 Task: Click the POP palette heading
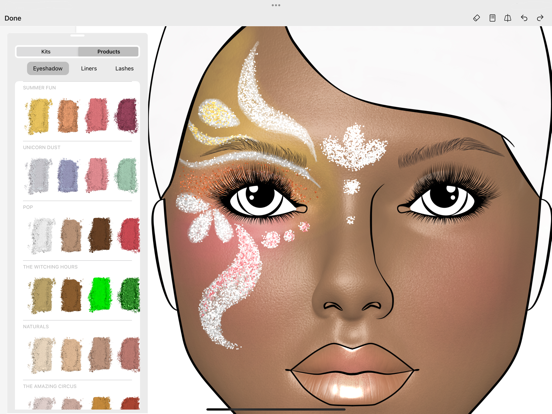coord(28,207)
